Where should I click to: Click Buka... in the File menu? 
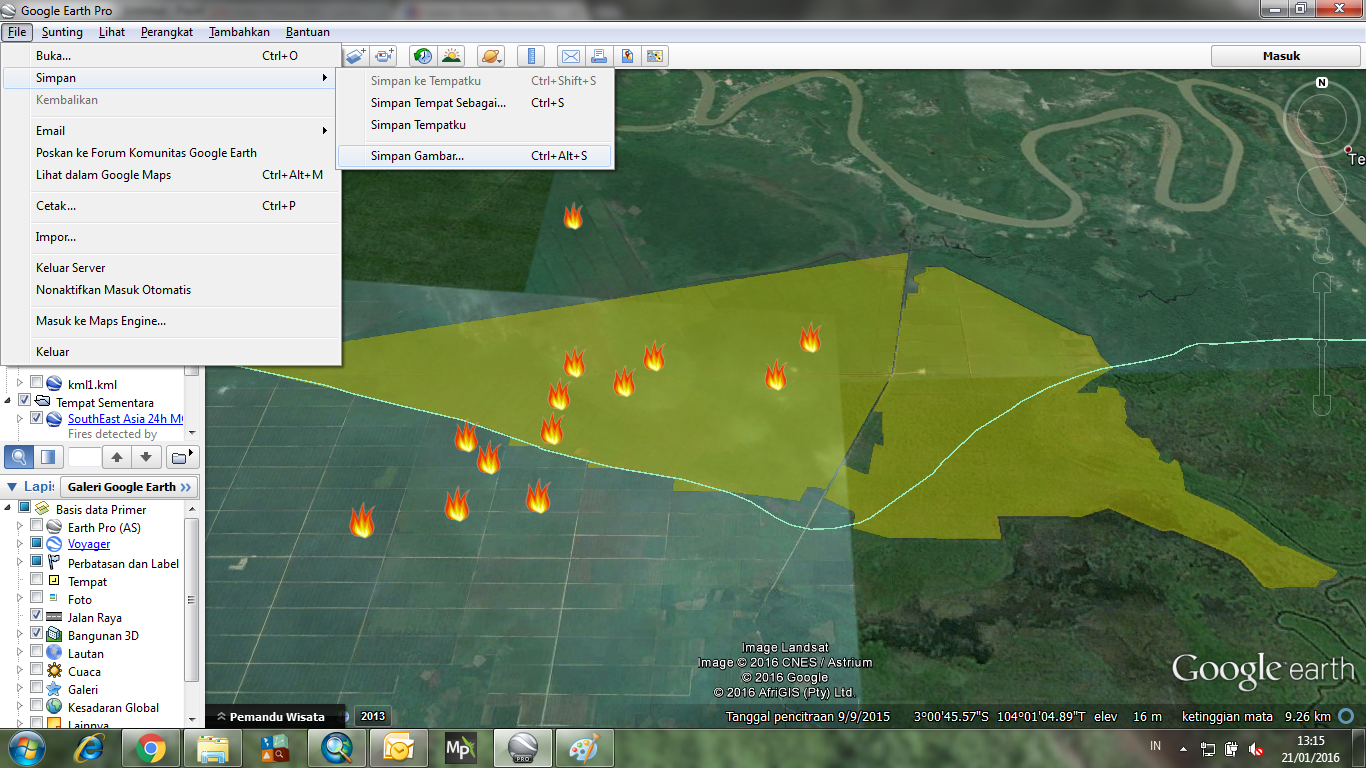coord(171,56)
